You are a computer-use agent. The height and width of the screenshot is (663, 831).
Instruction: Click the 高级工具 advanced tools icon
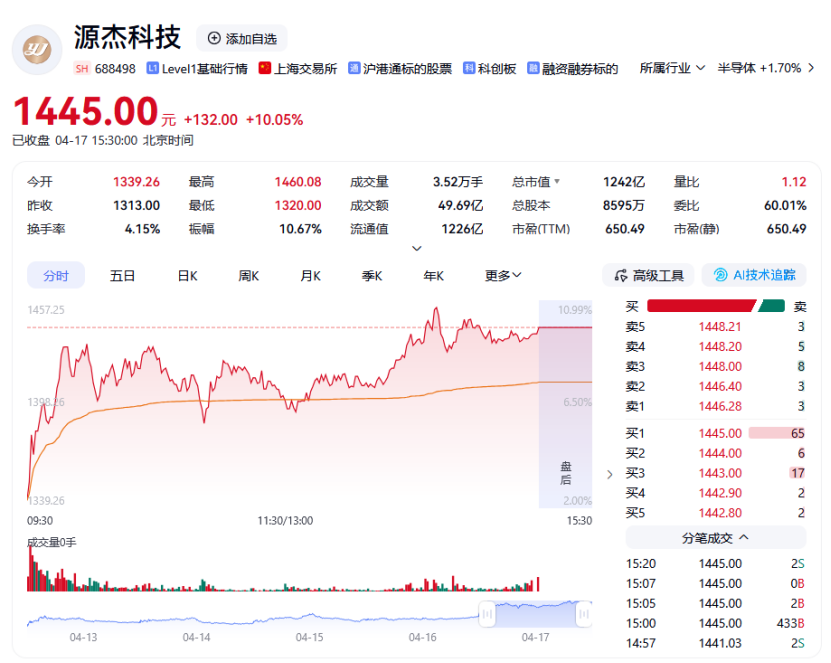622,275
